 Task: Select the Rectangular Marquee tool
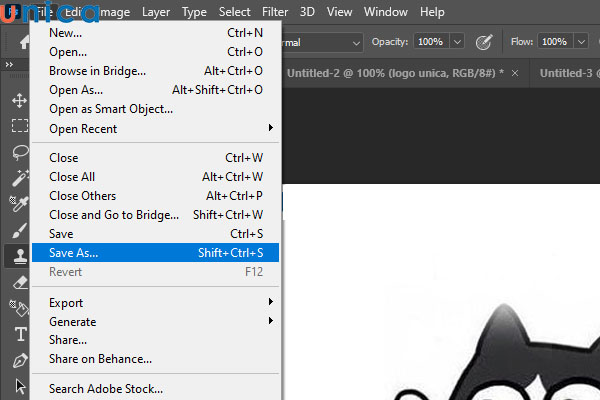(x=19, y=126)
